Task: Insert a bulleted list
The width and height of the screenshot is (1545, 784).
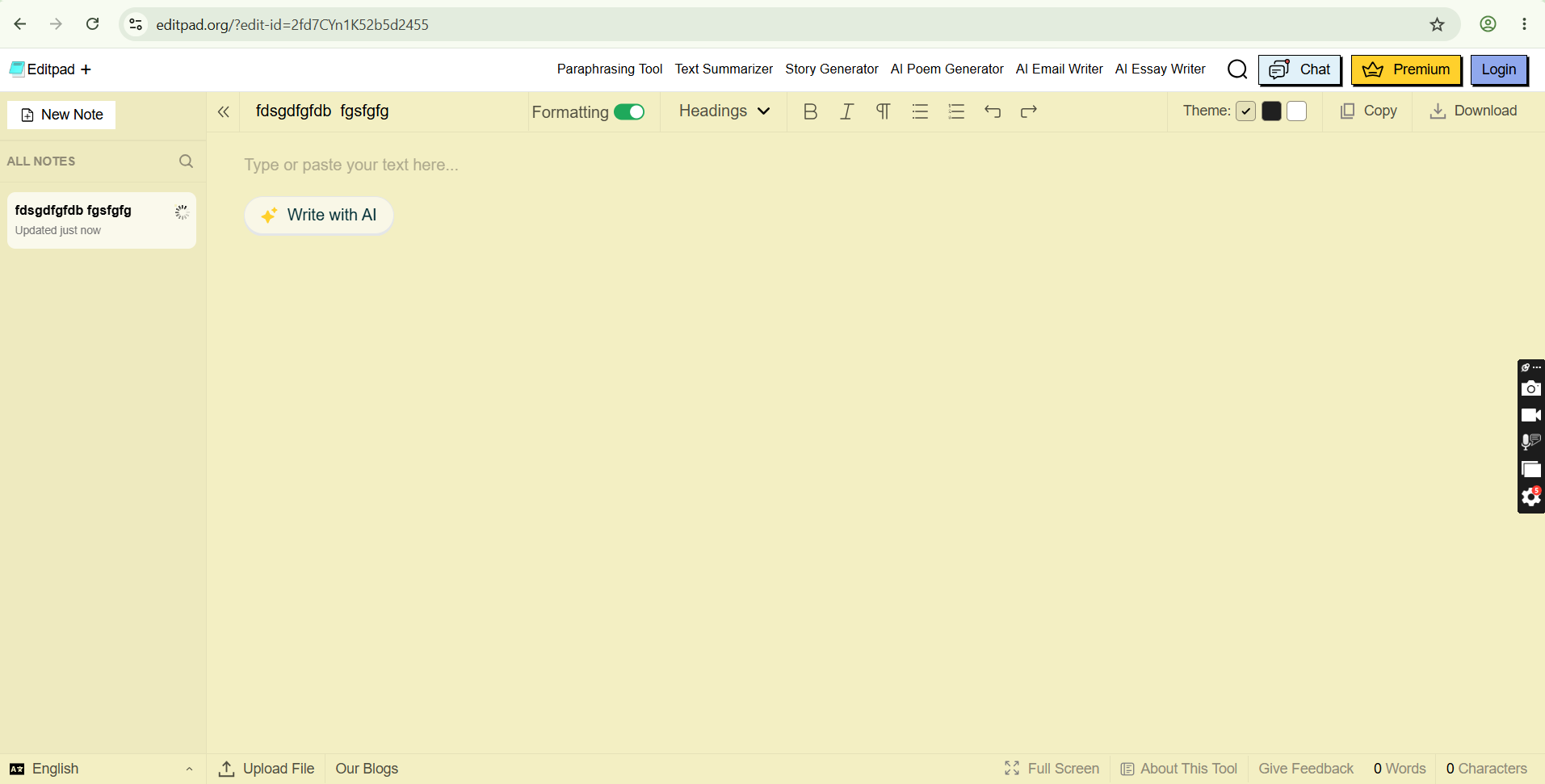Action: coord(920,111)
